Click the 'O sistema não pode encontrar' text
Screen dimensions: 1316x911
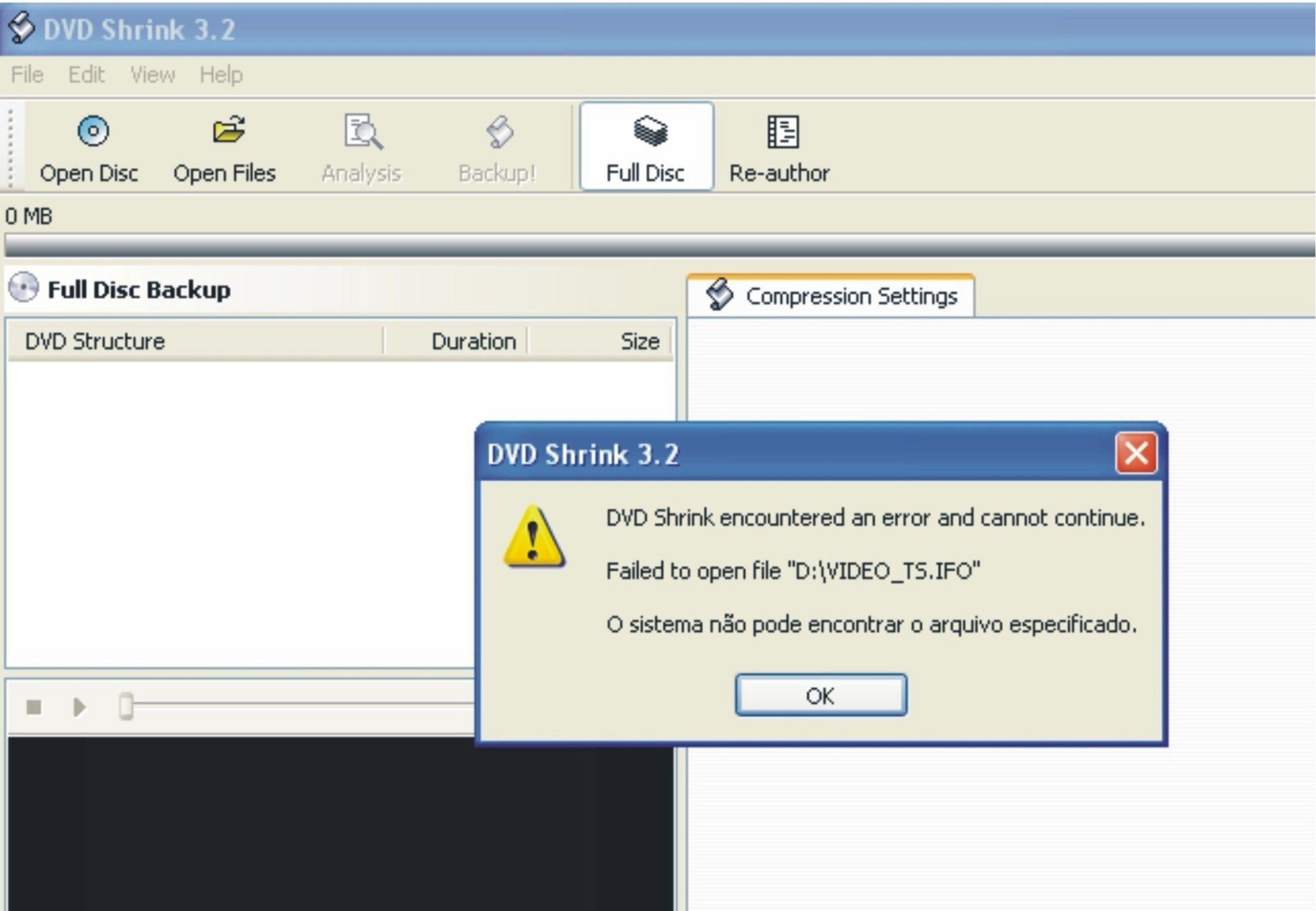871,624
